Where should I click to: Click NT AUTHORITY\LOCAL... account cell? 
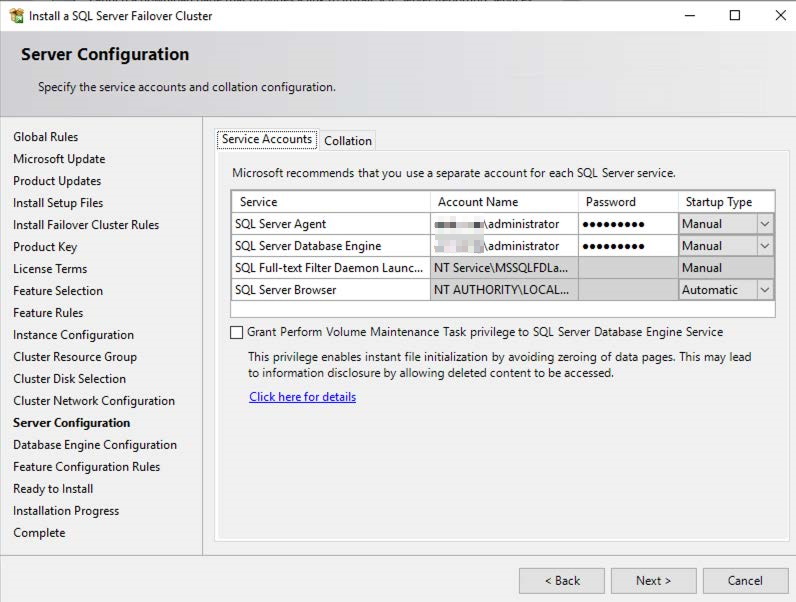click(x=504, y=290)
